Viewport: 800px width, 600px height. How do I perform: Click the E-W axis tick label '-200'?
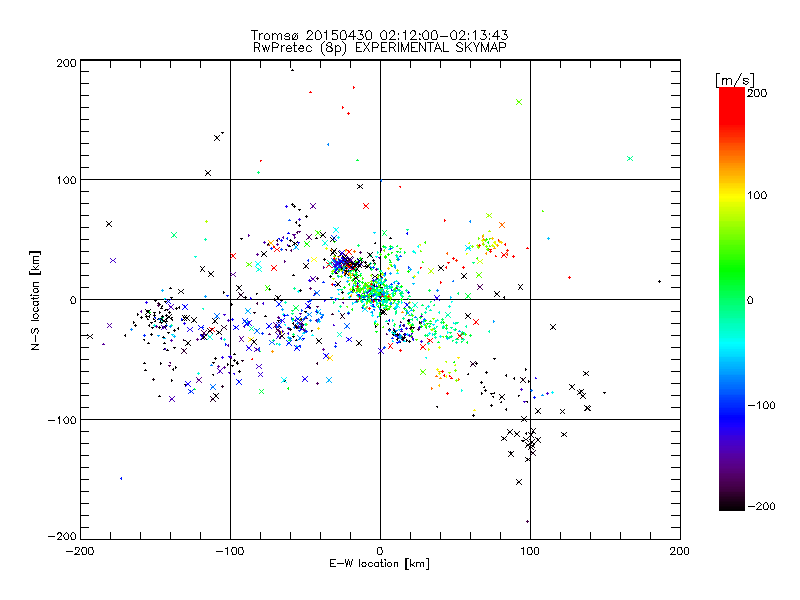80,551
